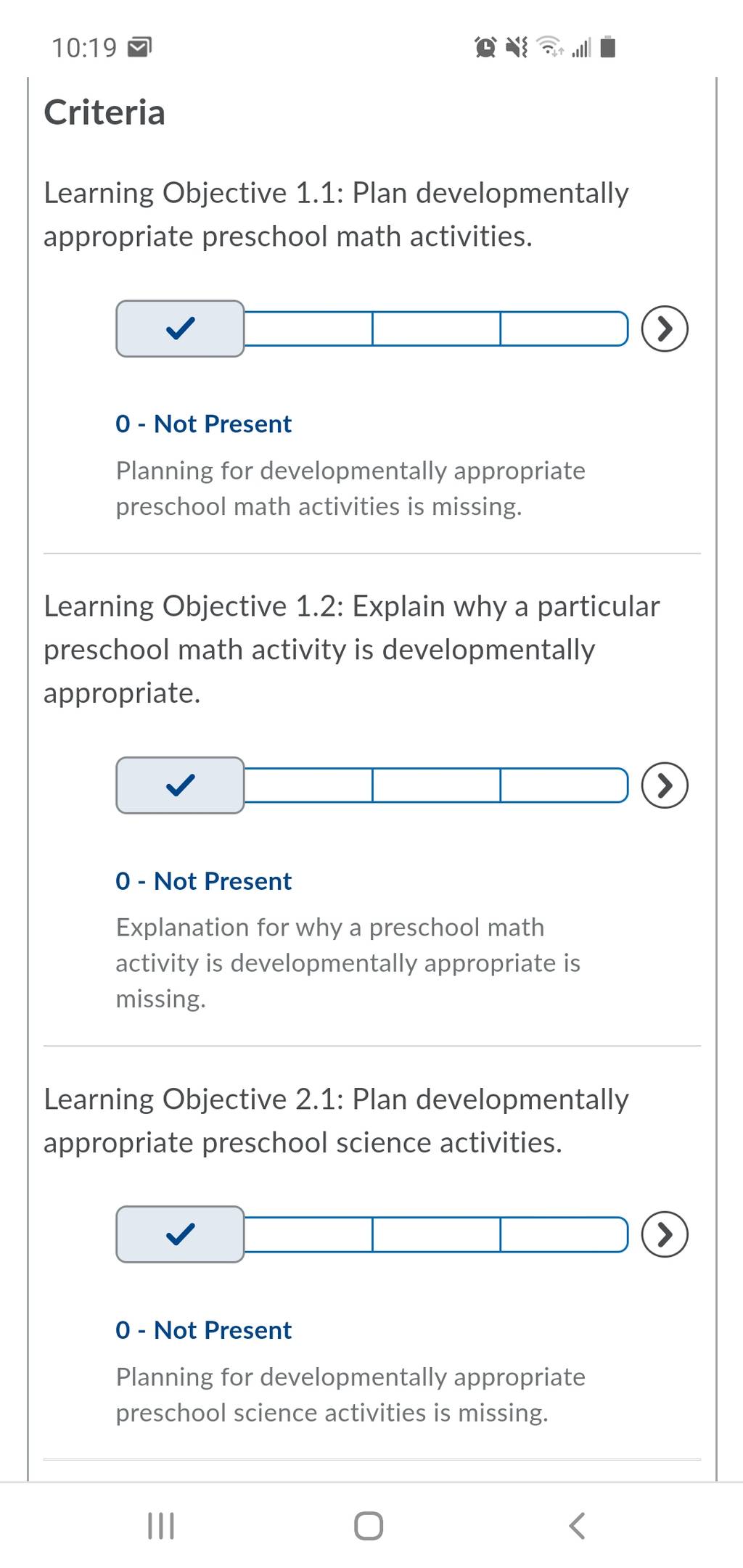Tap the muted sound status icon
Image resolution: width=743 pixels, height=1568 pixels.
pyautogui.click(x=517, y=48)
